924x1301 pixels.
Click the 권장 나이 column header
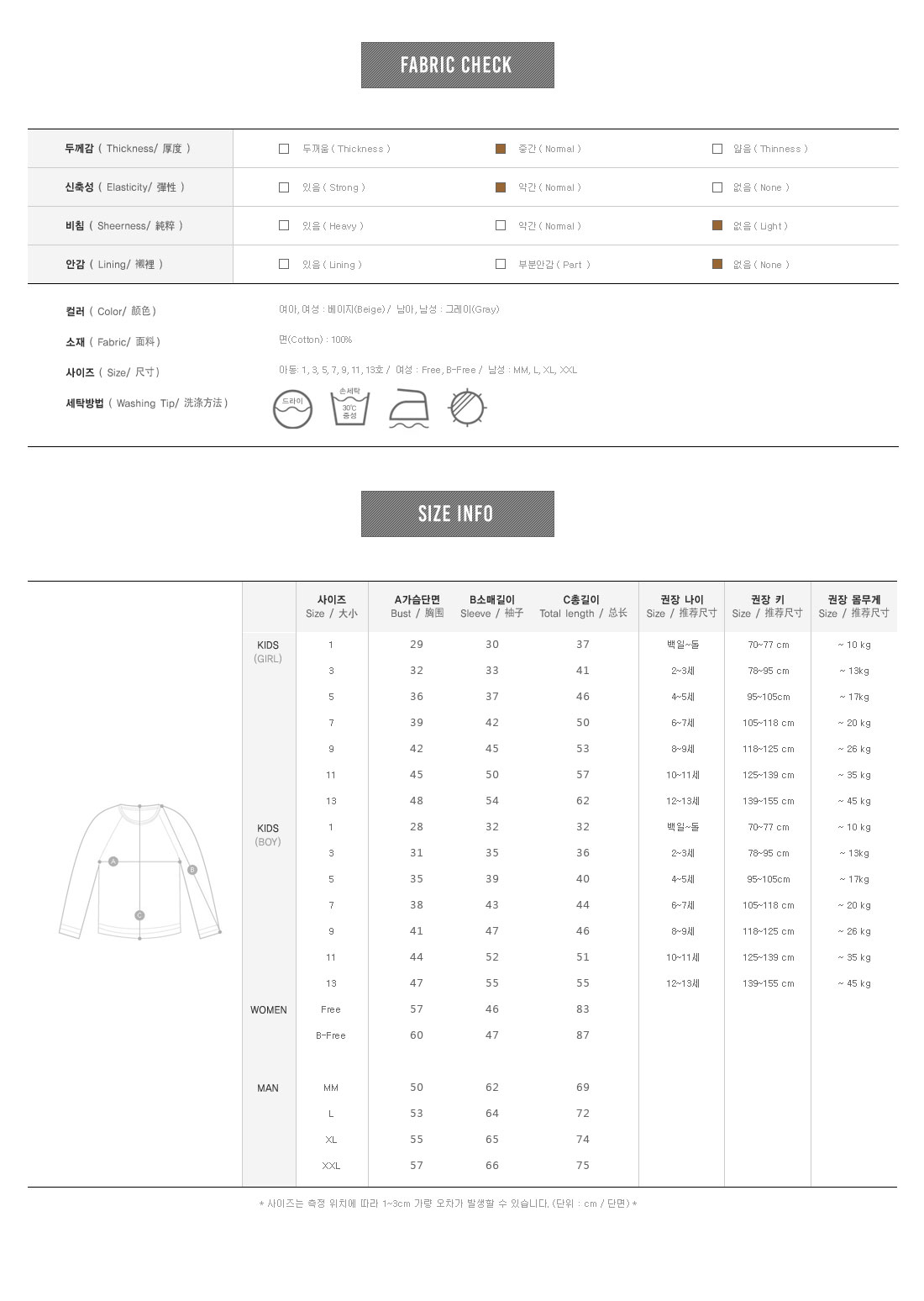pos(681,606)
